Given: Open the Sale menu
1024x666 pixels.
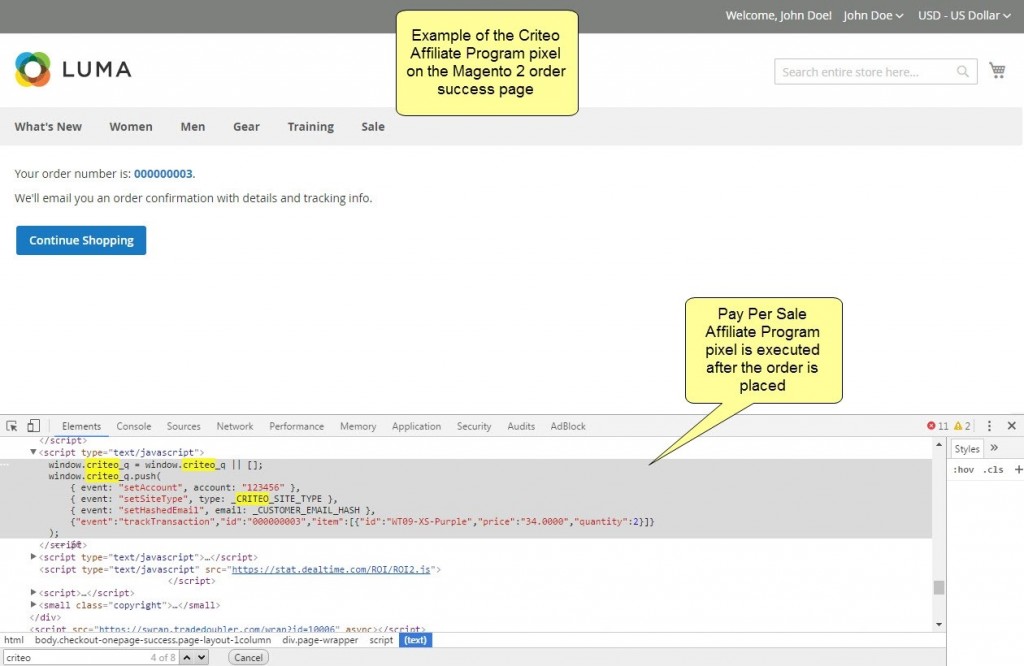Looking at the screenshot, I should click(373, 127).
